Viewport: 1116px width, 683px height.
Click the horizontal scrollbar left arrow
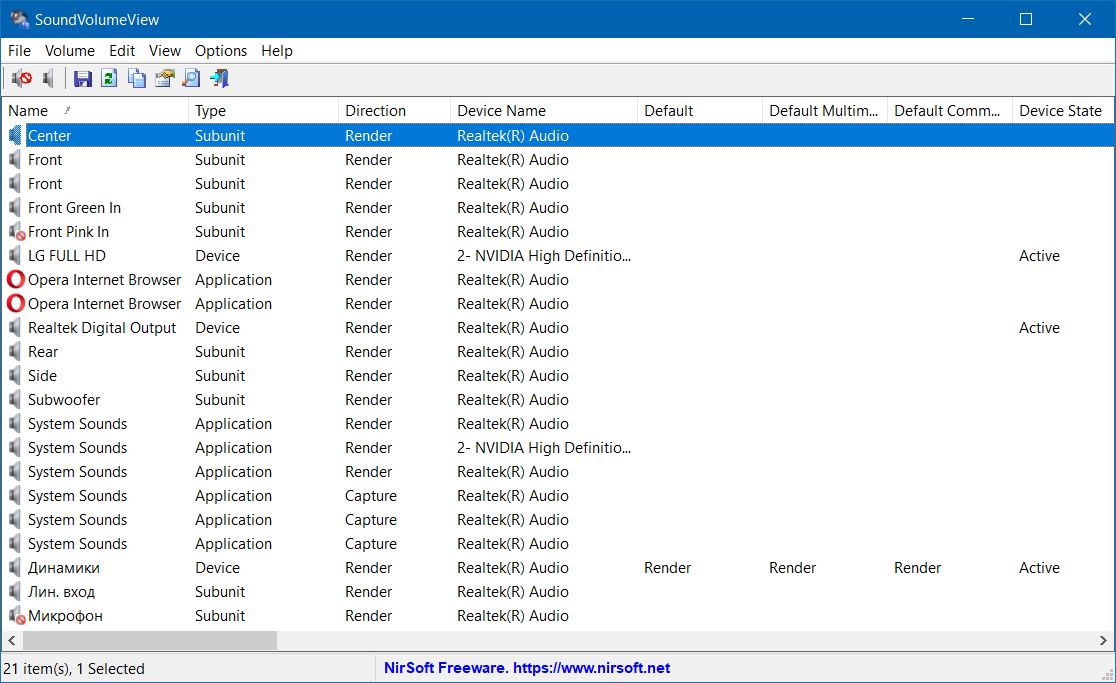[x=11, y=640]
